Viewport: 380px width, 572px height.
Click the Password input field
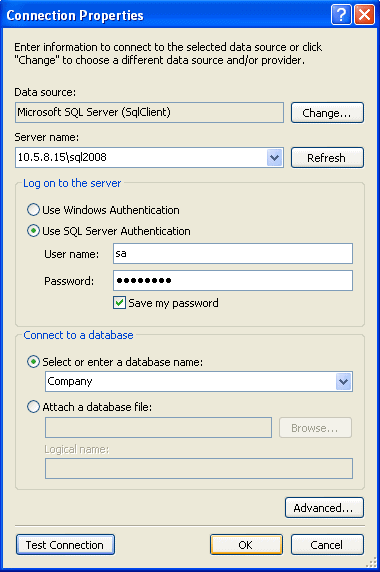pos(233,281)
